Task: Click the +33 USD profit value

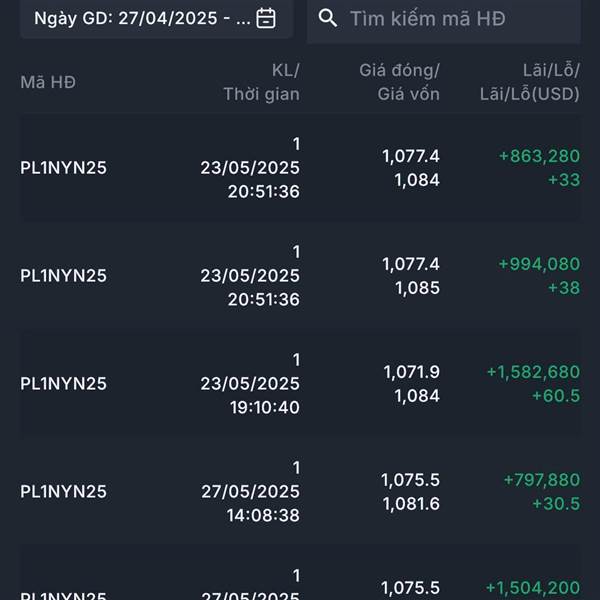Action: (x=564, y=180)
